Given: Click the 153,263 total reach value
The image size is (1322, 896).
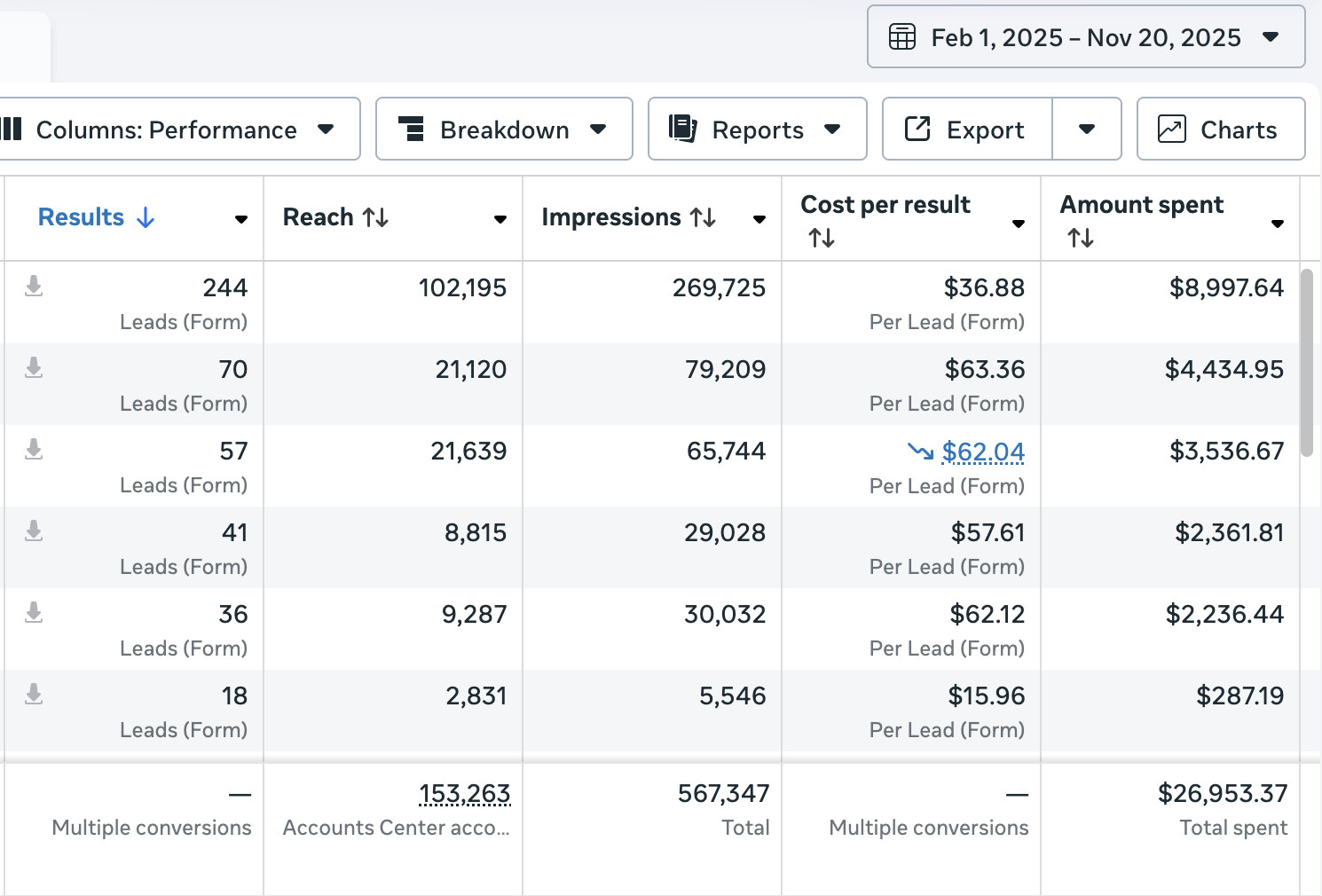Looking at the screenshot, I should click(x=464, y=793).
